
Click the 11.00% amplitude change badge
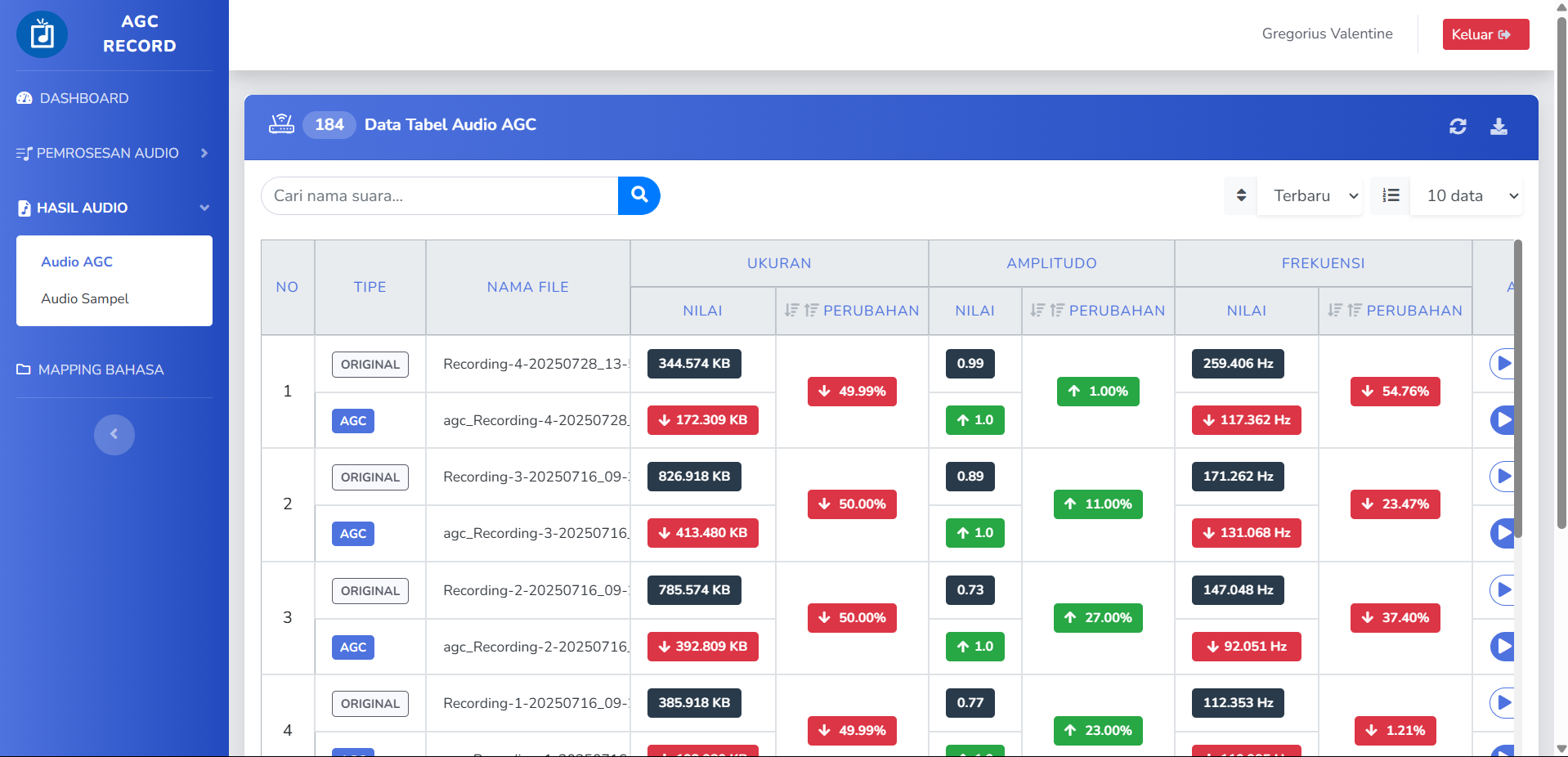[1098, 504]
